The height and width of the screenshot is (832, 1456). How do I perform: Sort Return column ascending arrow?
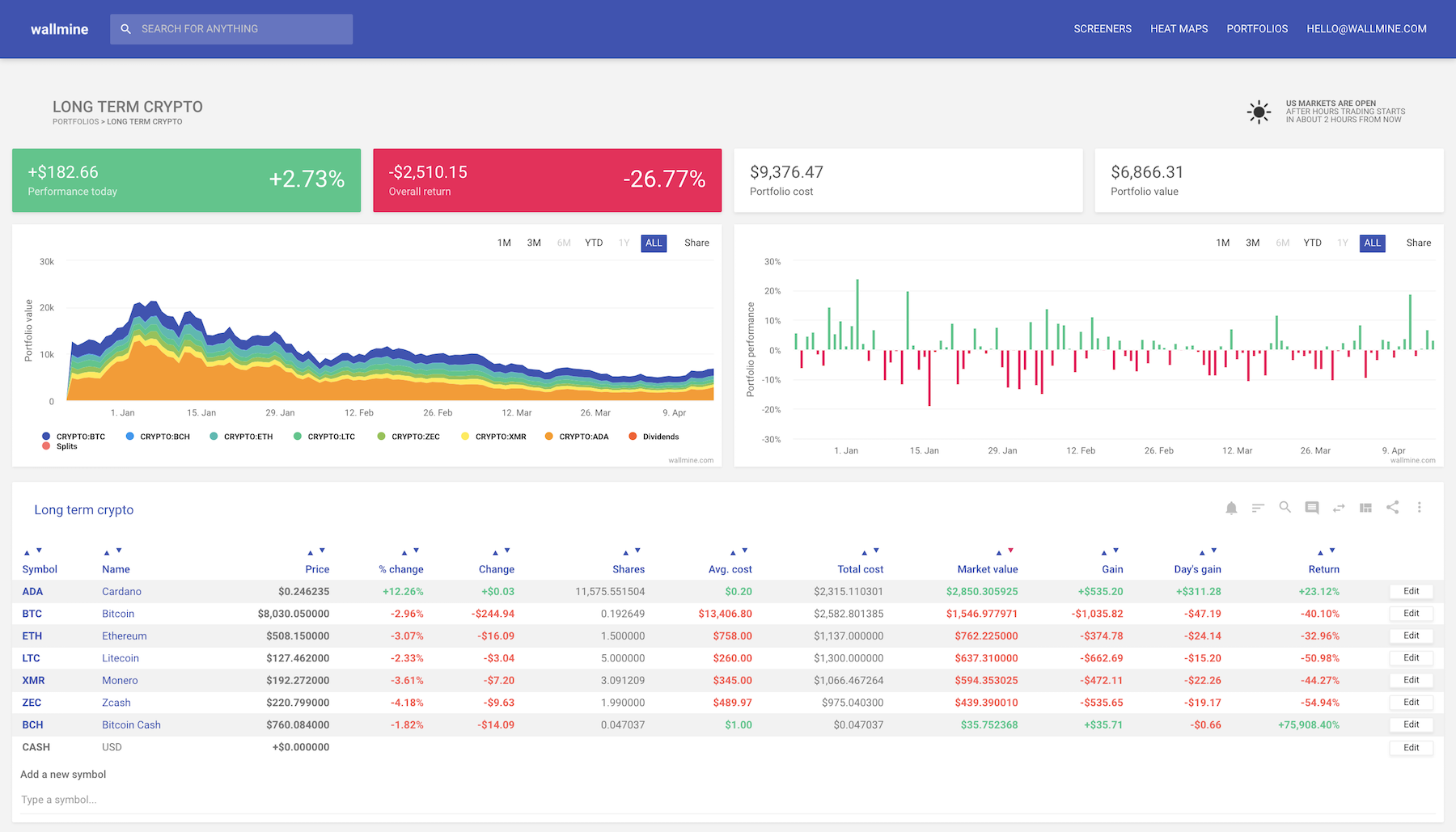(x=1320, y=552)
